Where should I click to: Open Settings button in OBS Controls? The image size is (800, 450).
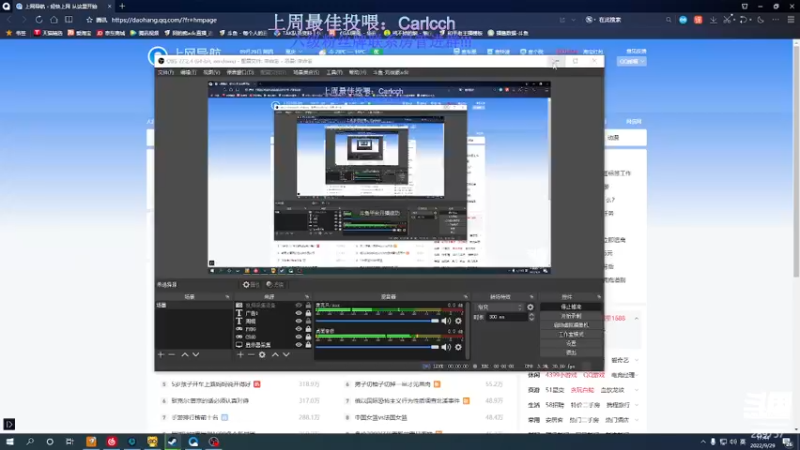tap(571, 343)
